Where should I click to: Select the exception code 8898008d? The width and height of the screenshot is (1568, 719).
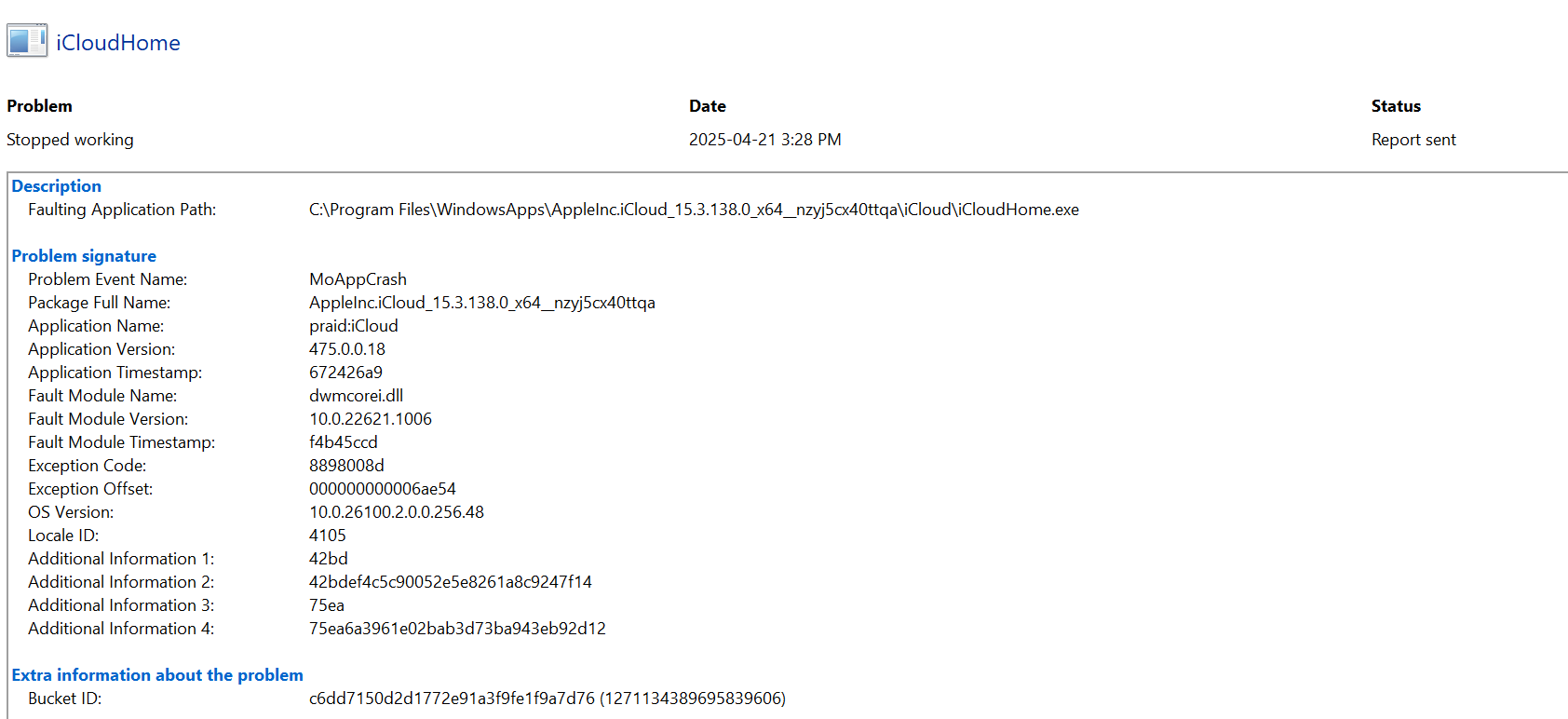click(346, 466)
